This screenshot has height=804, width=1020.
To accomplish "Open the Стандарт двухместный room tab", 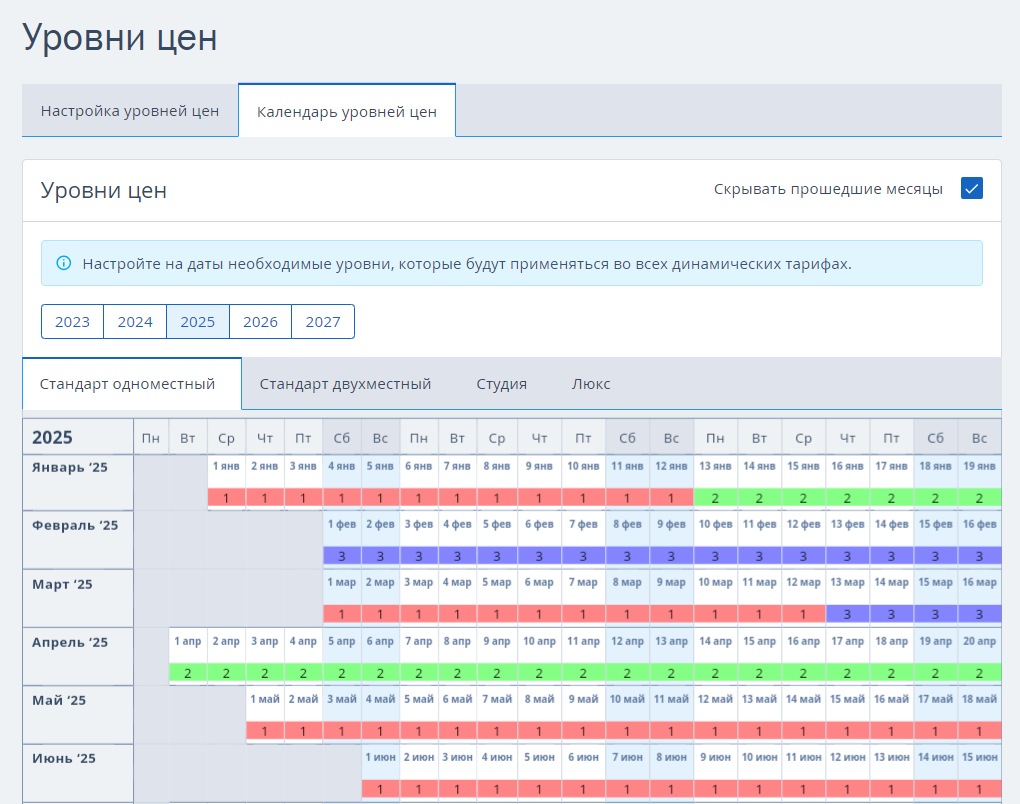I will point(345,384).
